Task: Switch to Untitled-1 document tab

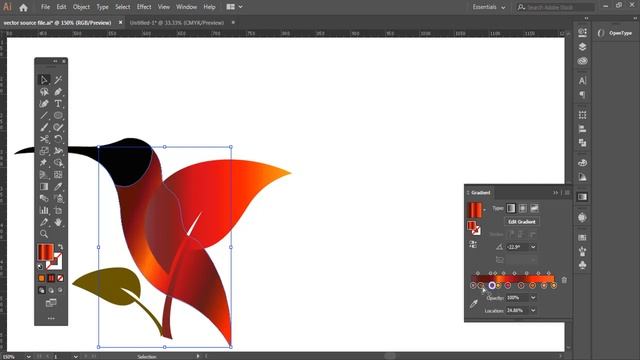Action: click(177, 23)
